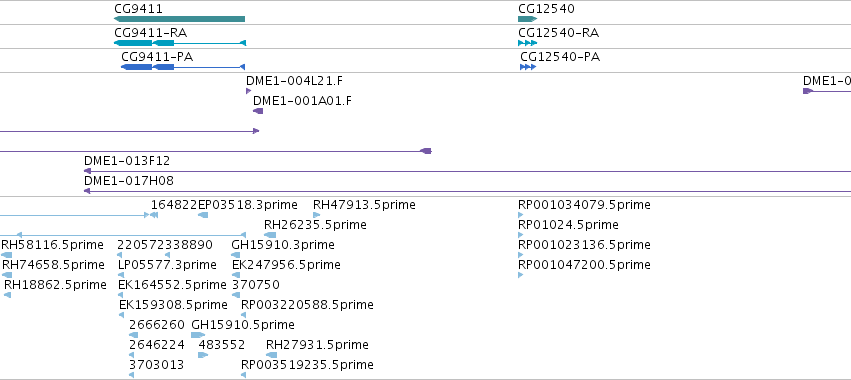Click the CG12540-RA transcript arrows
Viewport: 851px width, 380px height.
pos(528,43)
